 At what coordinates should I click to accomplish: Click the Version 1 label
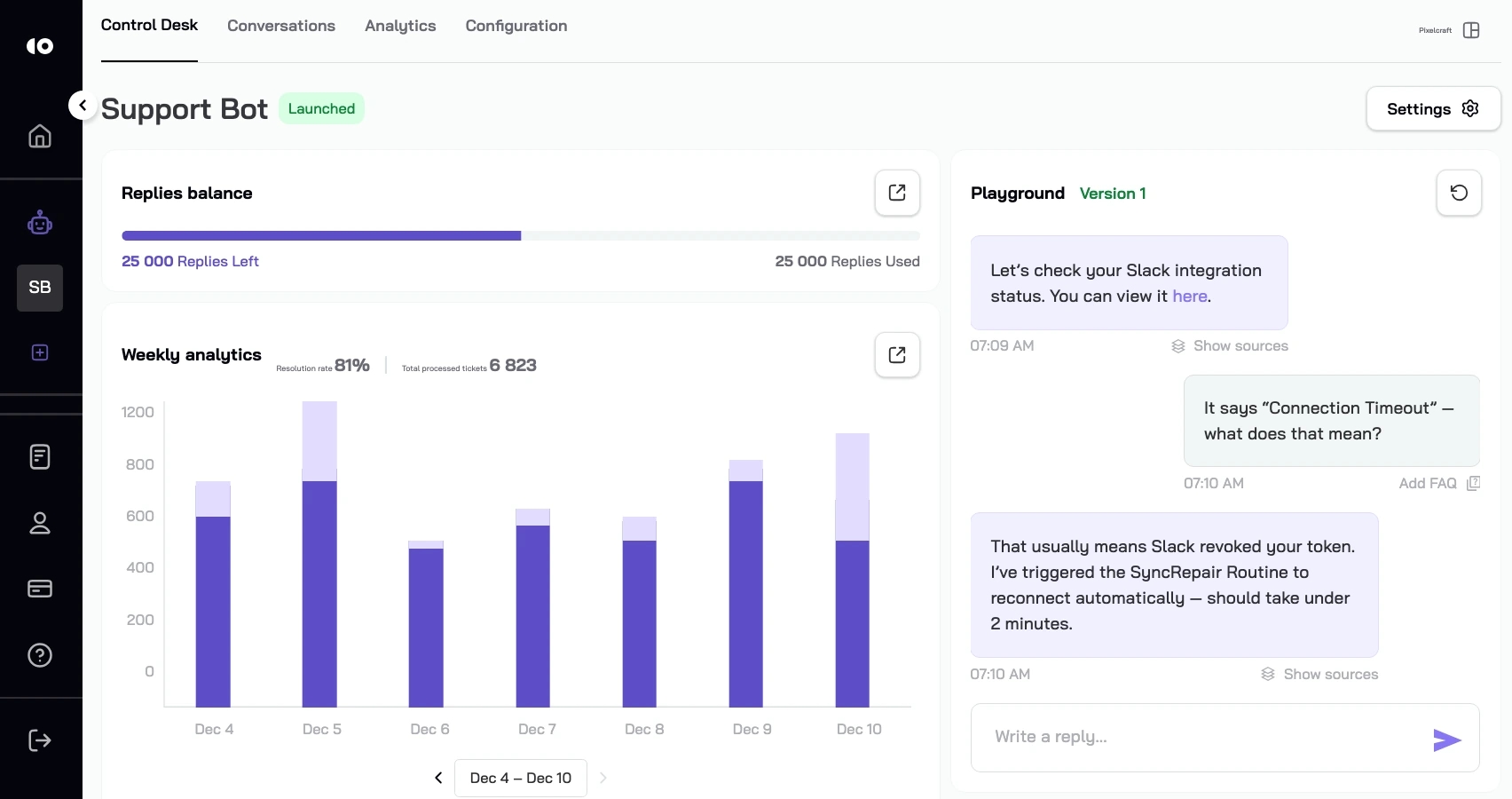pyautogui.click(x=1113, y=194)
